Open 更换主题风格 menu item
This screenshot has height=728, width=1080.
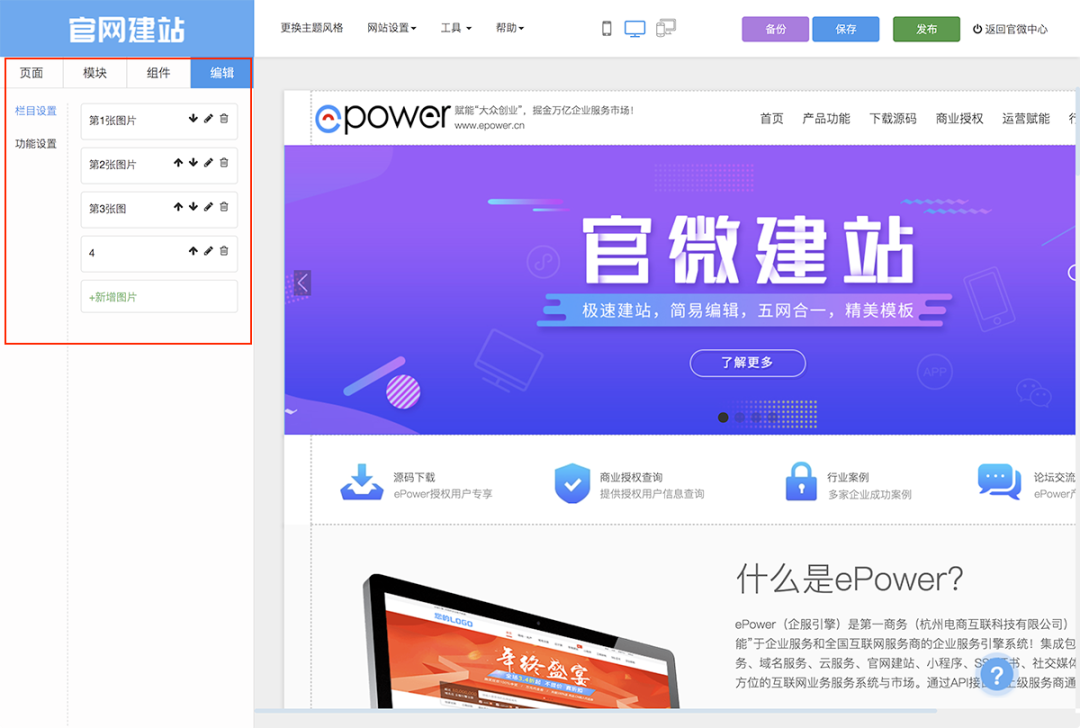[311, 28]
